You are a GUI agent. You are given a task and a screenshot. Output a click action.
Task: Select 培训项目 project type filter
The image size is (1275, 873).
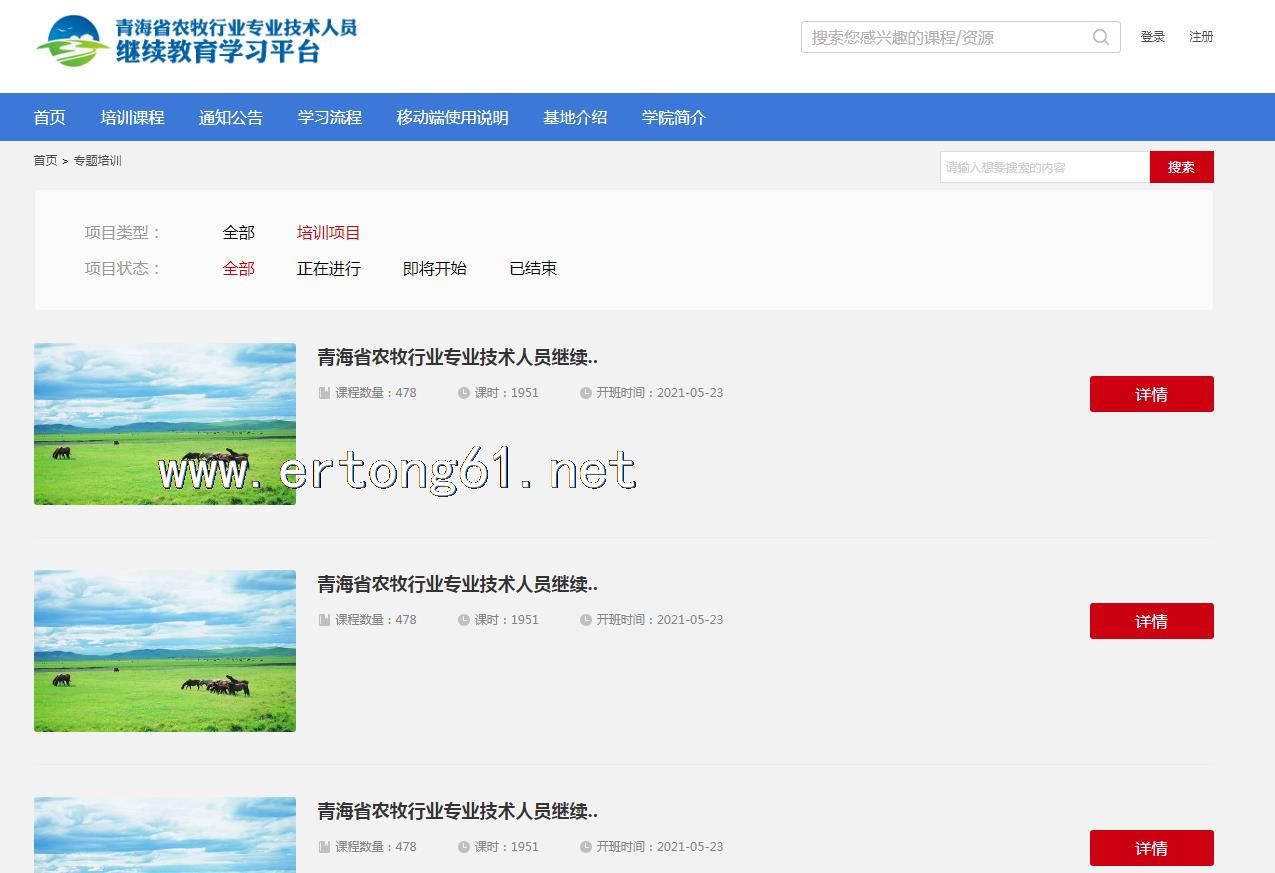click(x=328, y=232)
